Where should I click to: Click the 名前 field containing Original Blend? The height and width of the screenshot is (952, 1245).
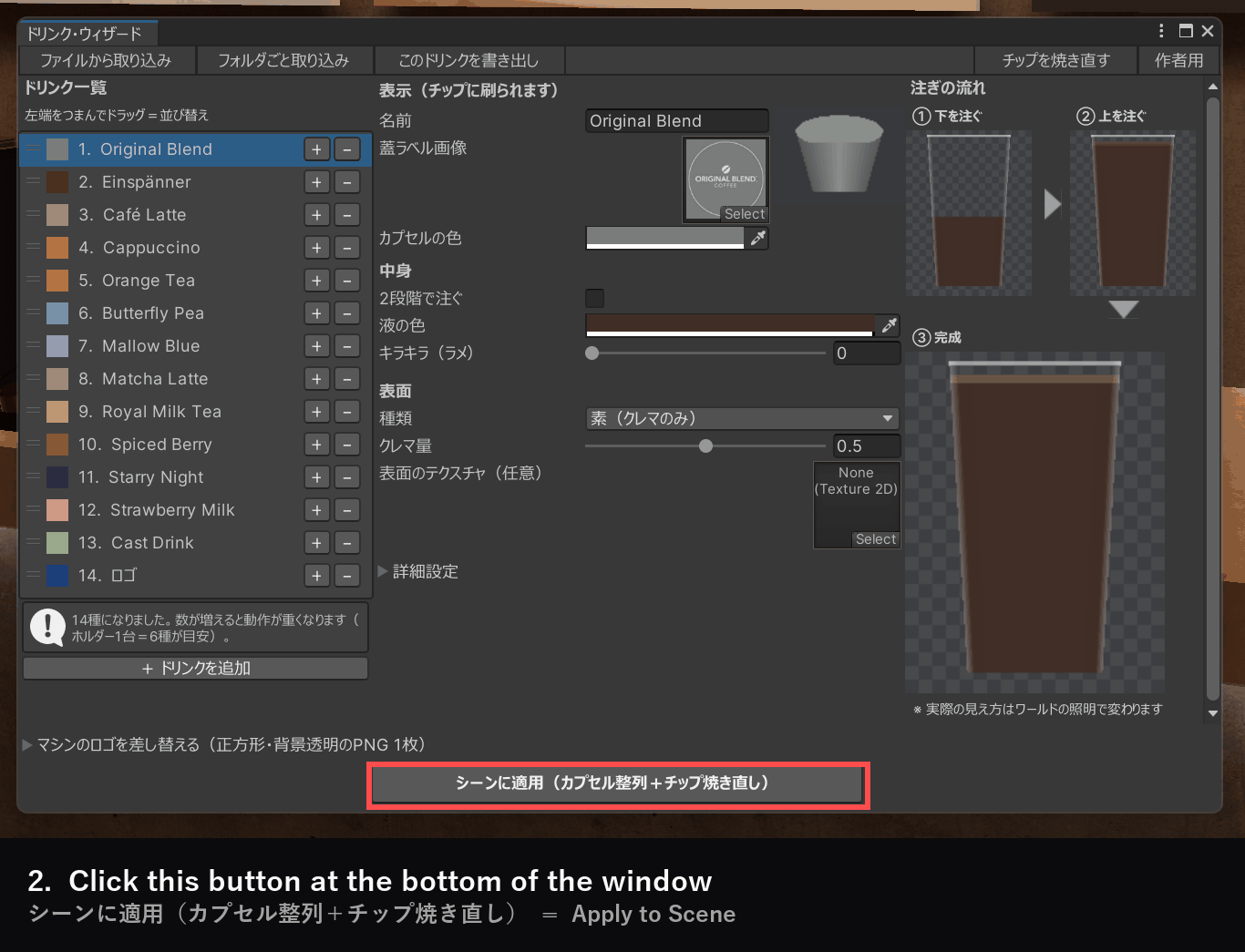pyautogui.click(x=677, y=121)
